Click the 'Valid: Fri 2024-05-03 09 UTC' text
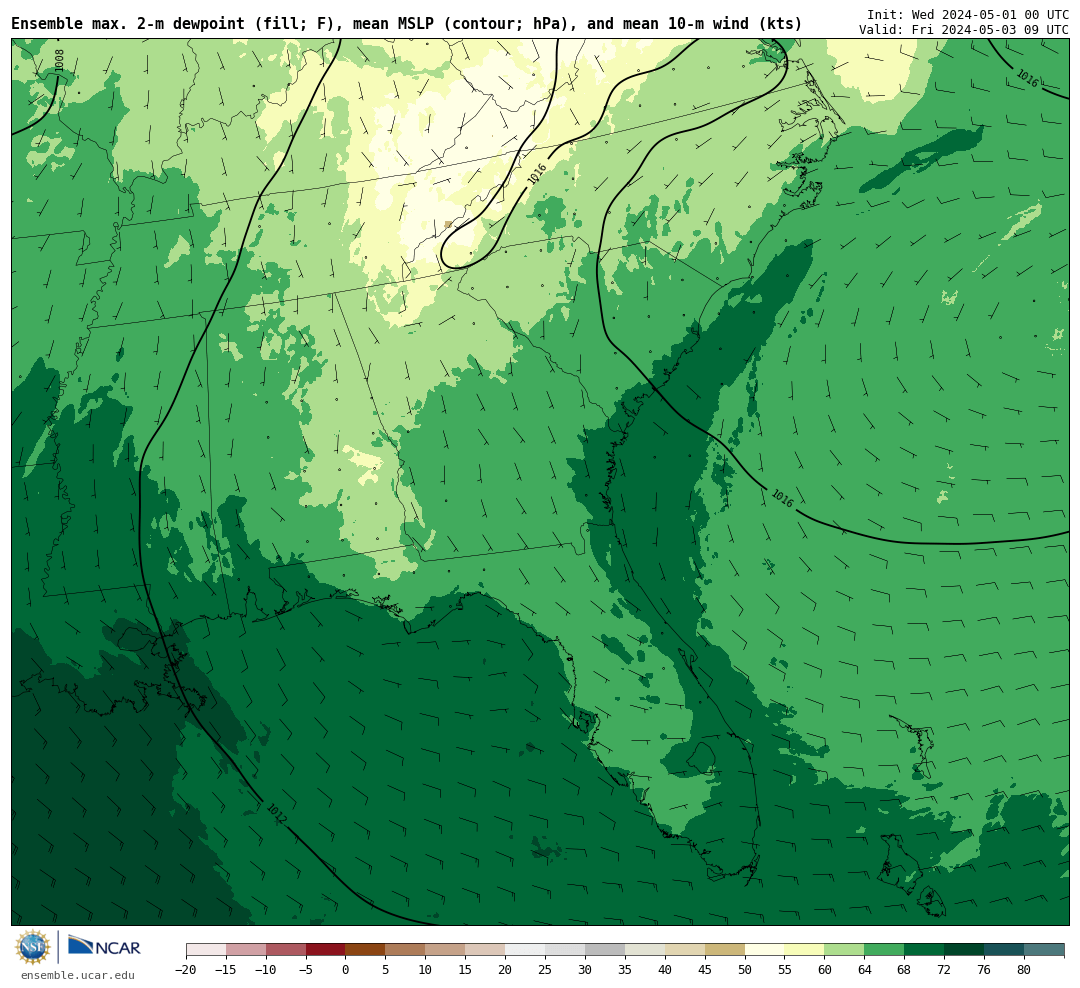The height and width of the screenshot is (988, 1080). 964,30
